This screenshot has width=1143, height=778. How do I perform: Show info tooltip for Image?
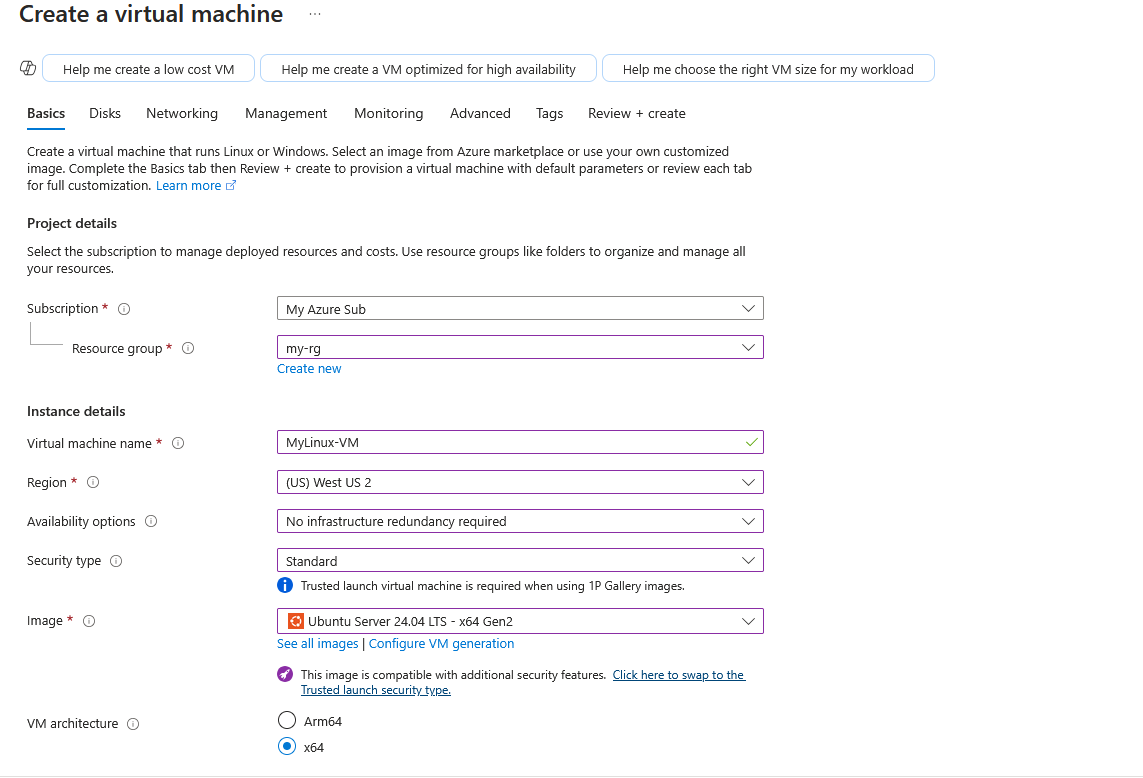pyautogui.click(x=89, y=621)
